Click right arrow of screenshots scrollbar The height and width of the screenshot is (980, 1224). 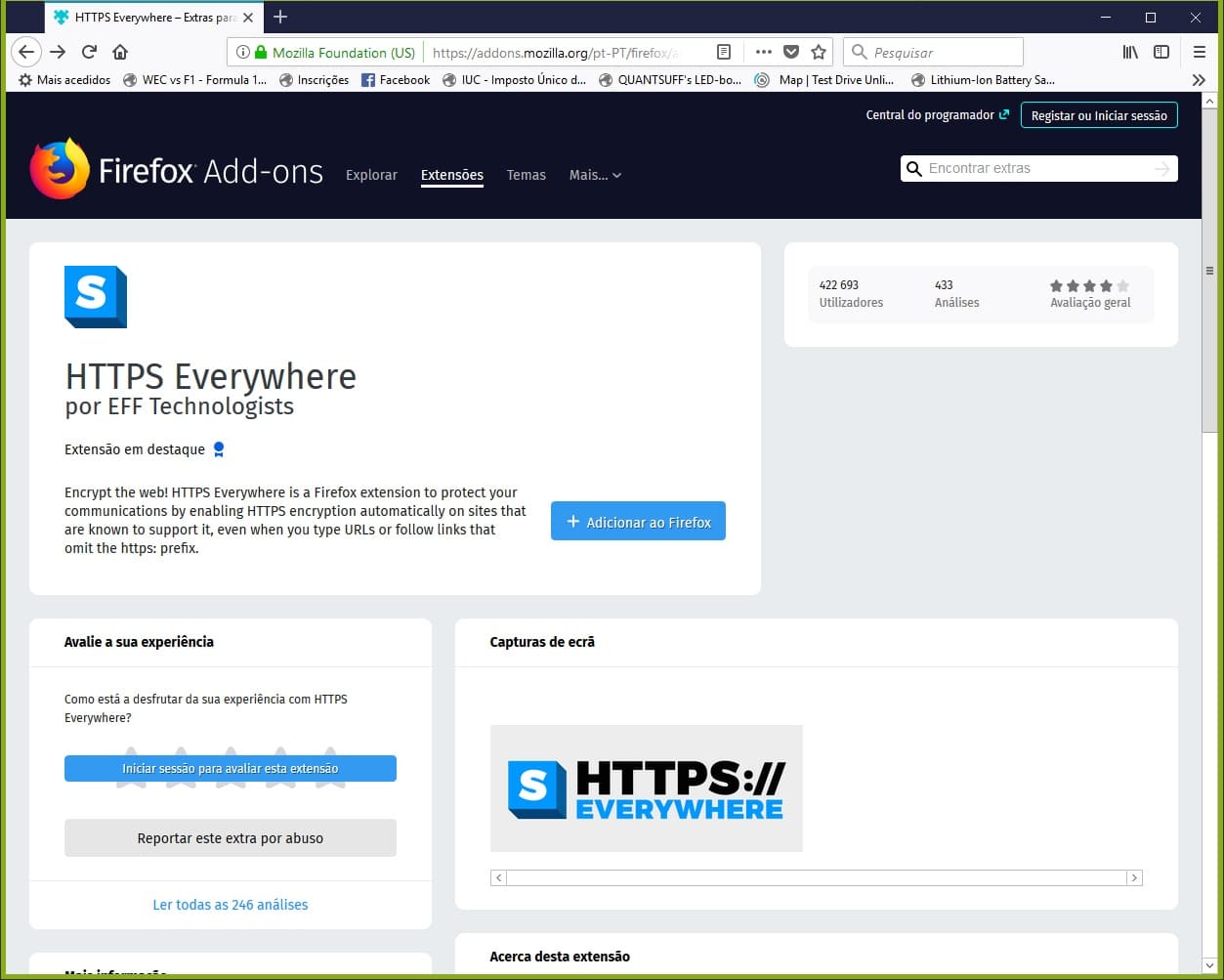pos(1134,878)
